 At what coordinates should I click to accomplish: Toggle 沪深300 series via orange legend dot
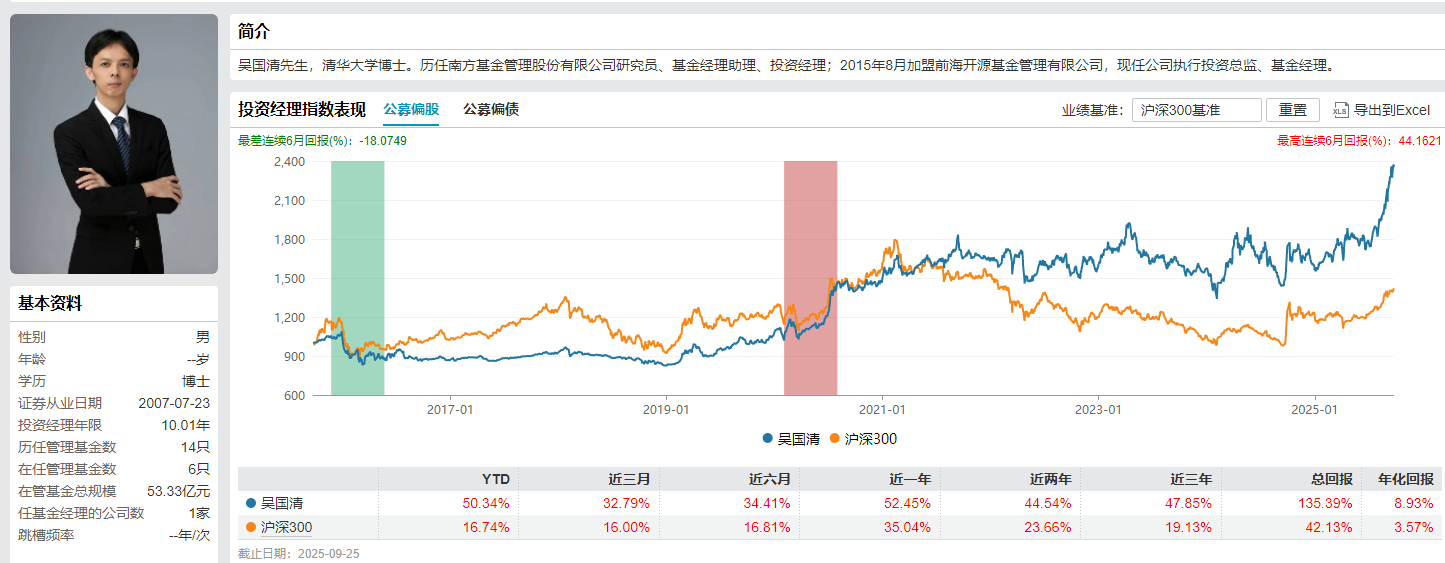click(835, 438)
